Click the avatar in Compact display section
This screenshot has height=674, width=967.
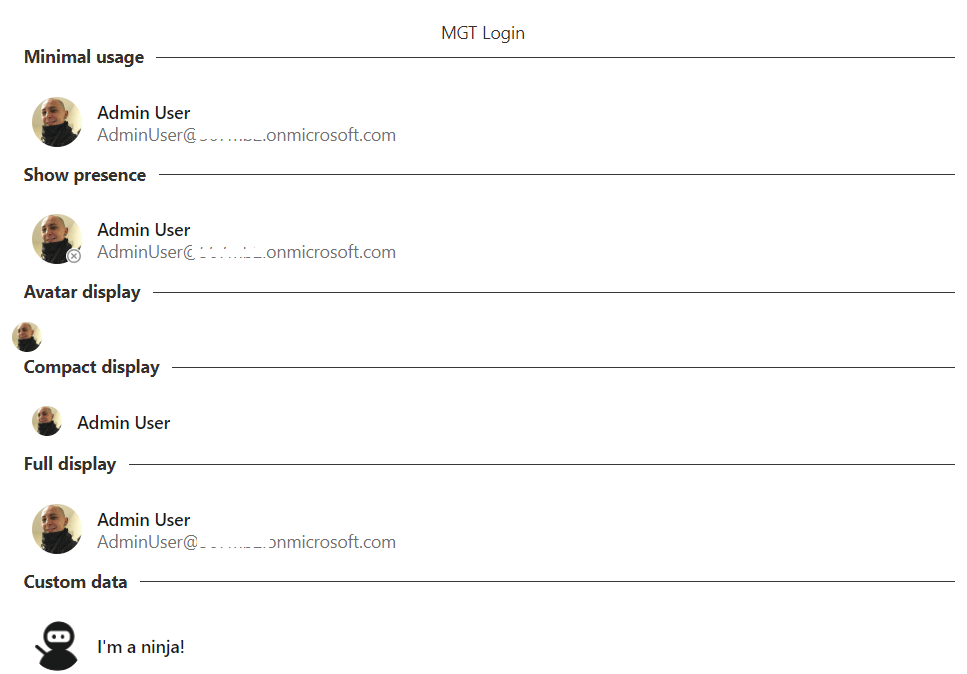[x=47, y=422]
